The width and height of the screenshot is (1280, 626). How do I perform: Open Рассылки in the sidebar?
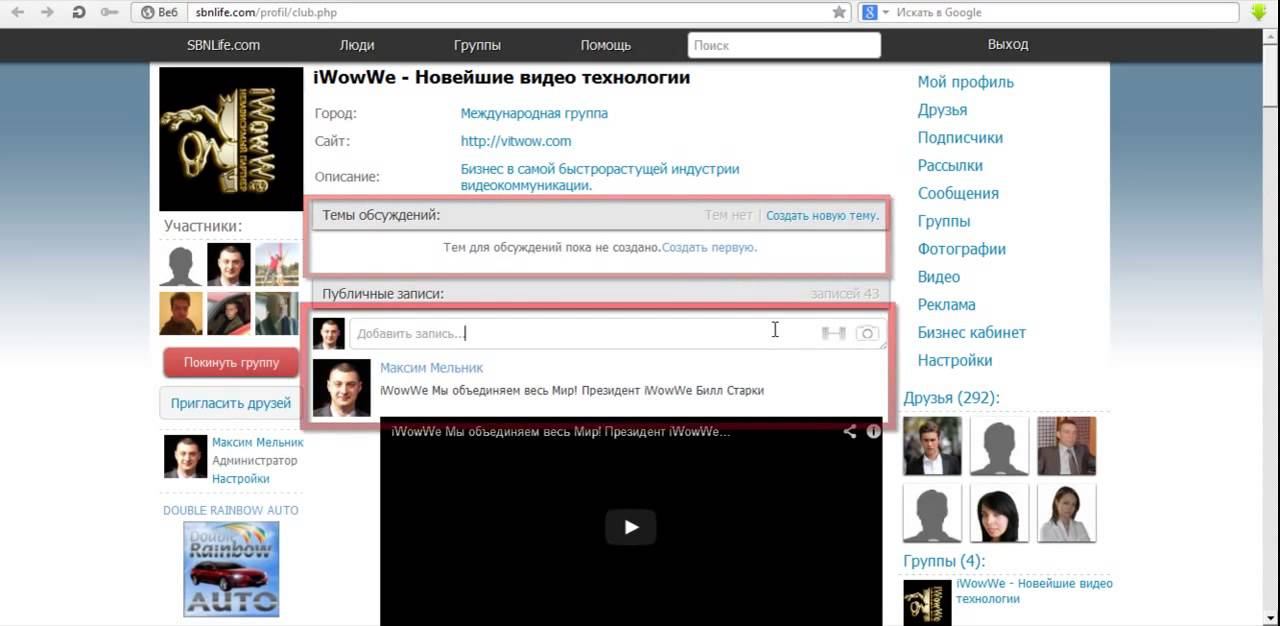pos(950,166)
